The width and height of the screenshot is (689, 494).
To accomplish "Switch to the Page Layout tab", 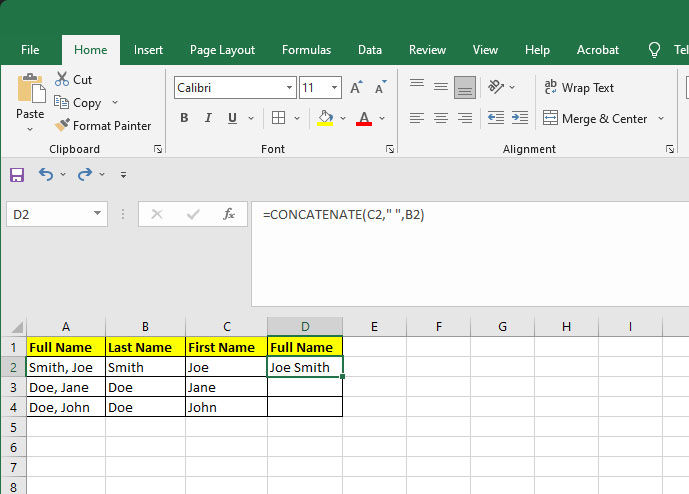I will point(222,50).
